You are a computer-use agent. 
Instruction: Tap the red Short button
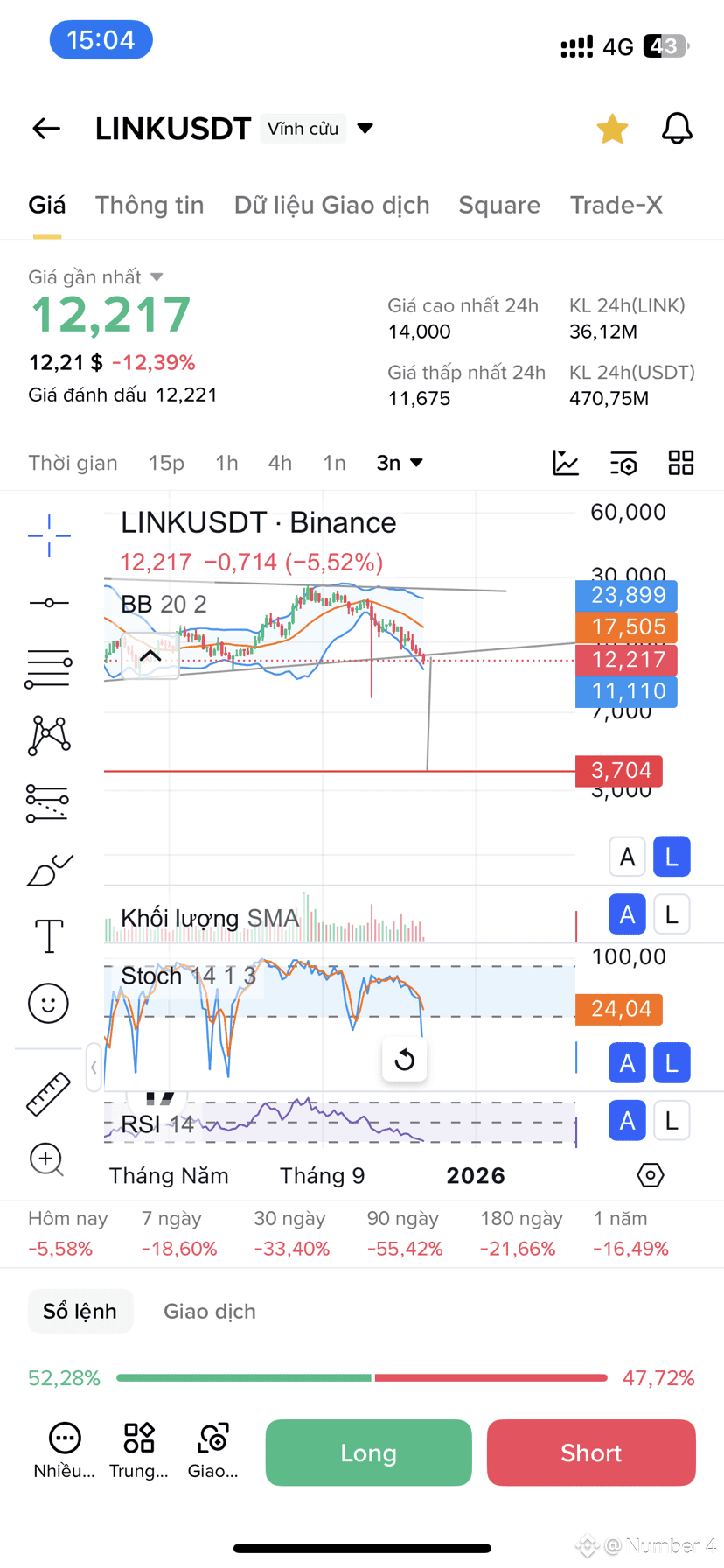[591, 1452]
